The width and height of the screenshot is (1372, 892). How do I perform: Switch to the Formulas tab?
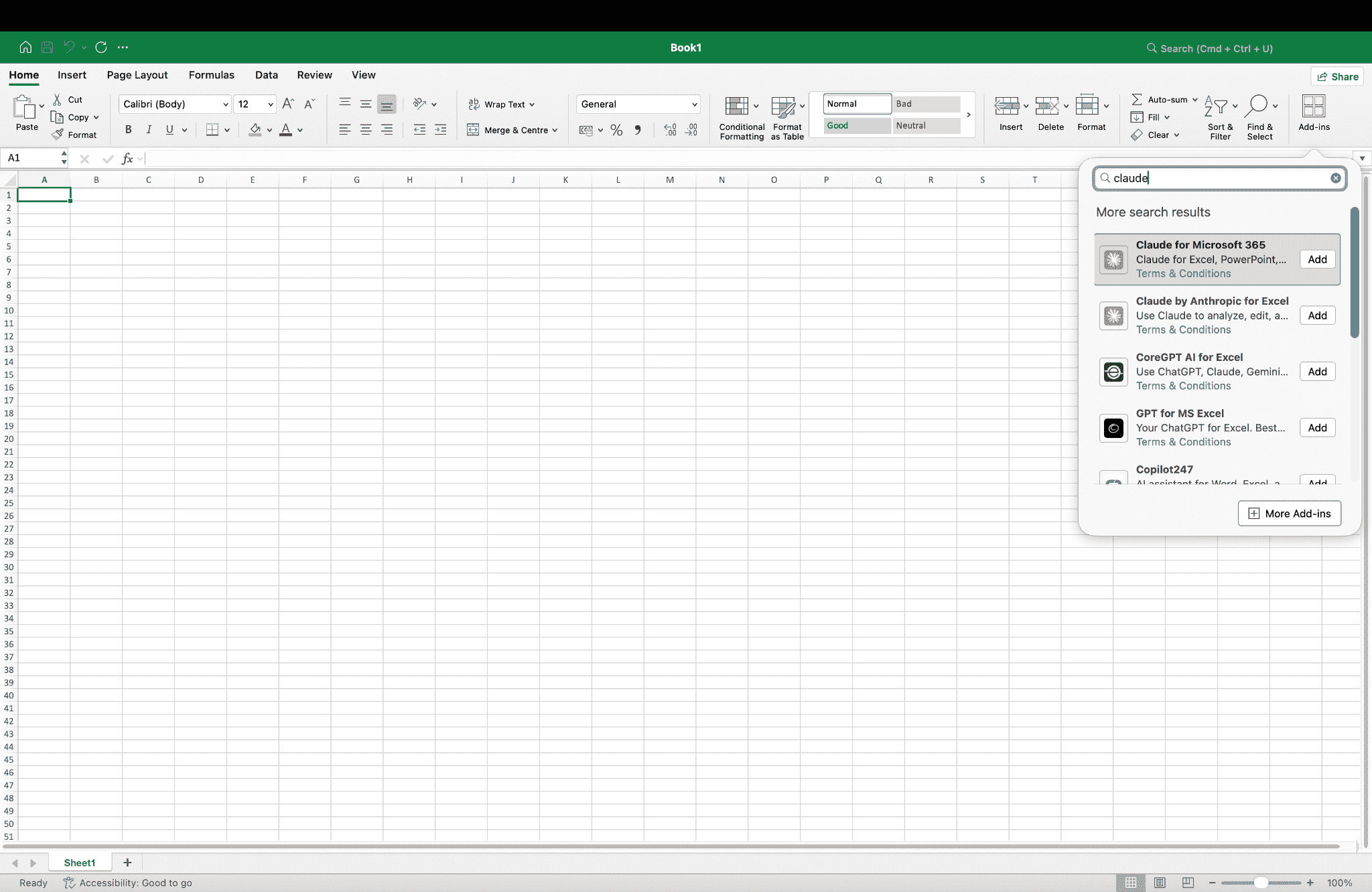[212, 75]
